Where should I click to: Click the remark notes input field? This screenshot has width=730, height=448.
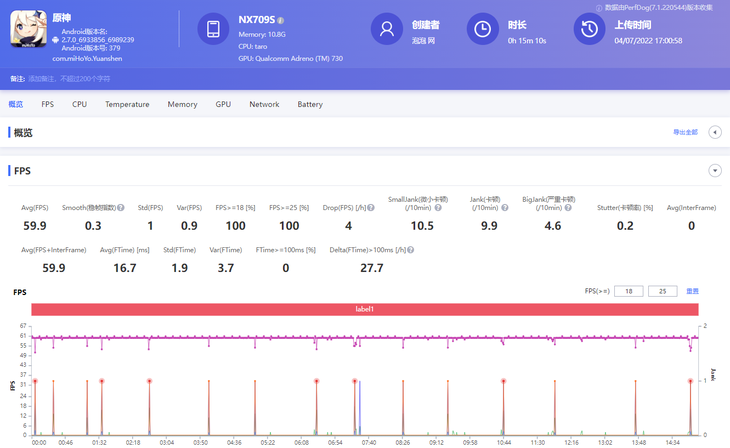[69, 79]
